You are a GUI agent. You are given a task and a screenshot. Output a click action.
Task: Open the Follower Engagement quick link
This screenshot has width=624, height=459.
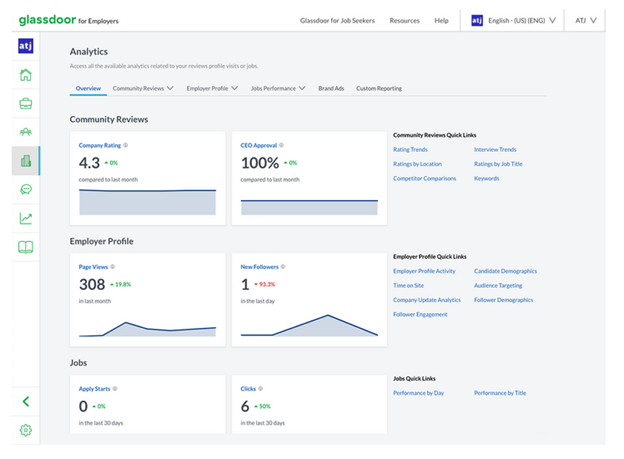tap(420, 314)
